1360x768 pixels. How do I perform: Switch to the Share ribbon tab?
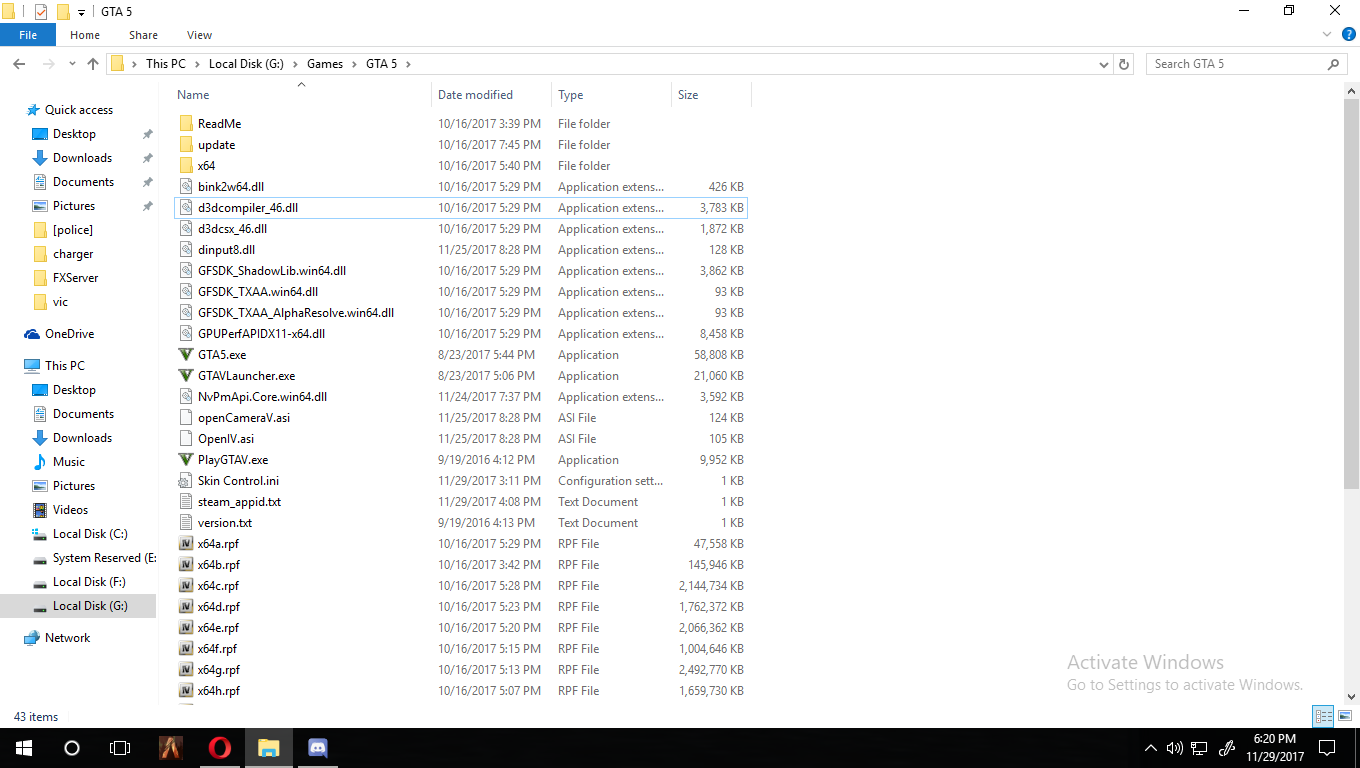pyautogui.click(x=143, y=35)
